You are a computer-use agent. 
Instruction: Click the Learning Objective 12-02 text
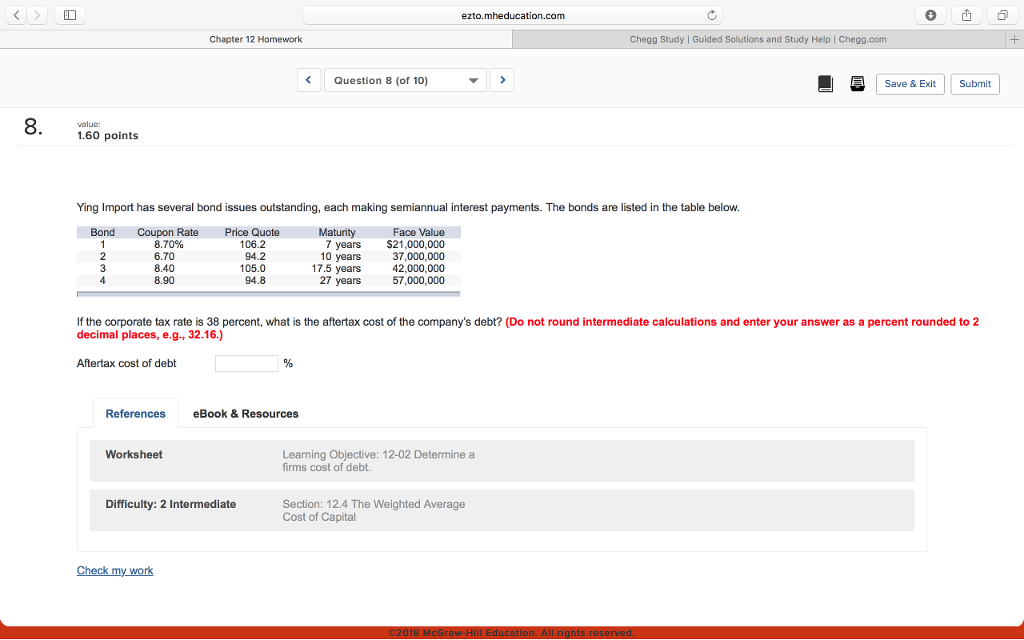[379, 461]
